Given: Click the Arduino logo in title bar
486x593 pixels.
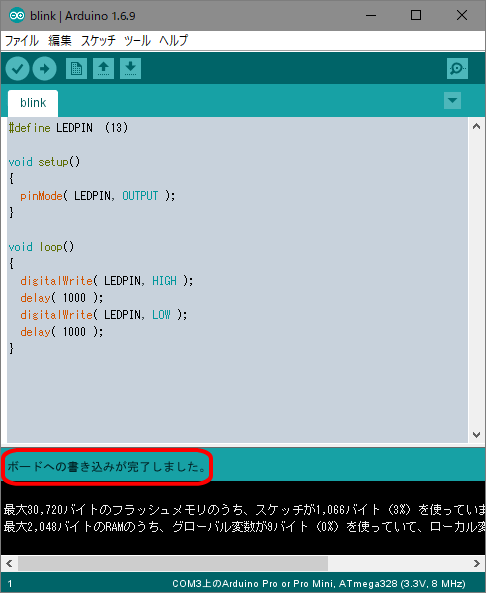Looking at the screenshot, I should 17,16.
